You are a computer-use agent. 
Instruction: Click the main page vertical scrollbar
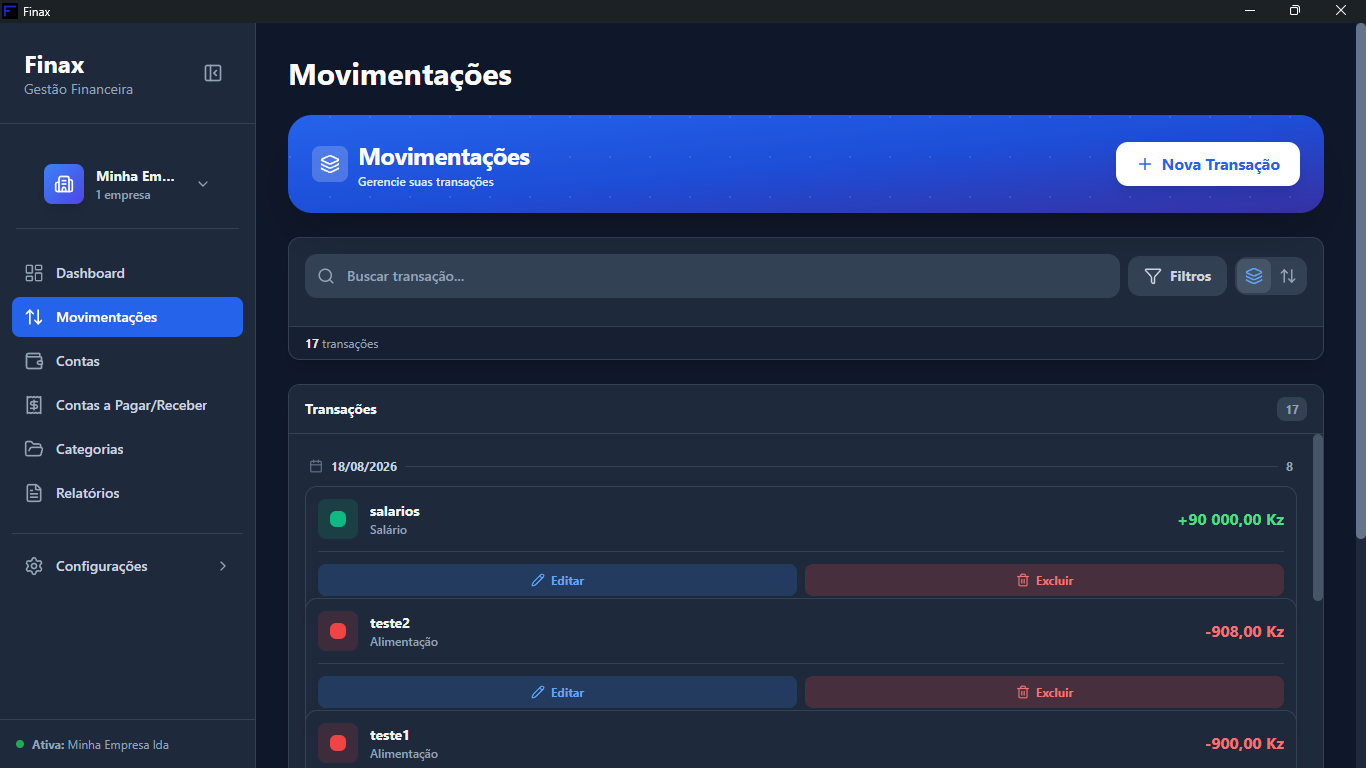pos(1360,280)
